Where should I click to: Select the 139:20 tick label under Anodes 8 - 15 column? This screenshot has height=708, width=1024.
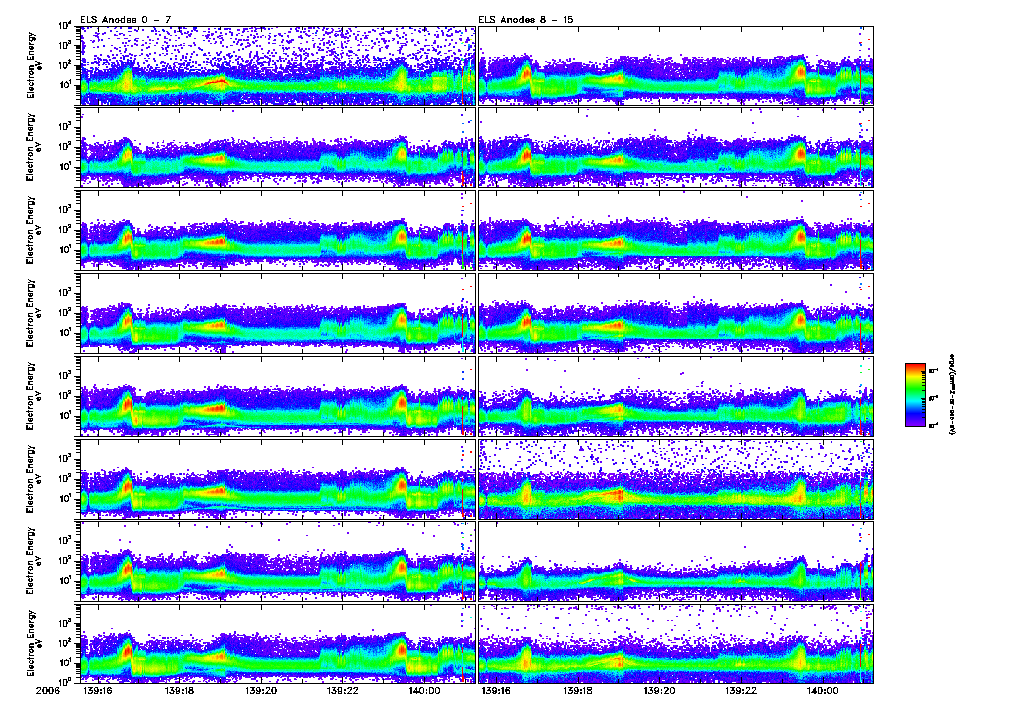[x=659, y=690]
